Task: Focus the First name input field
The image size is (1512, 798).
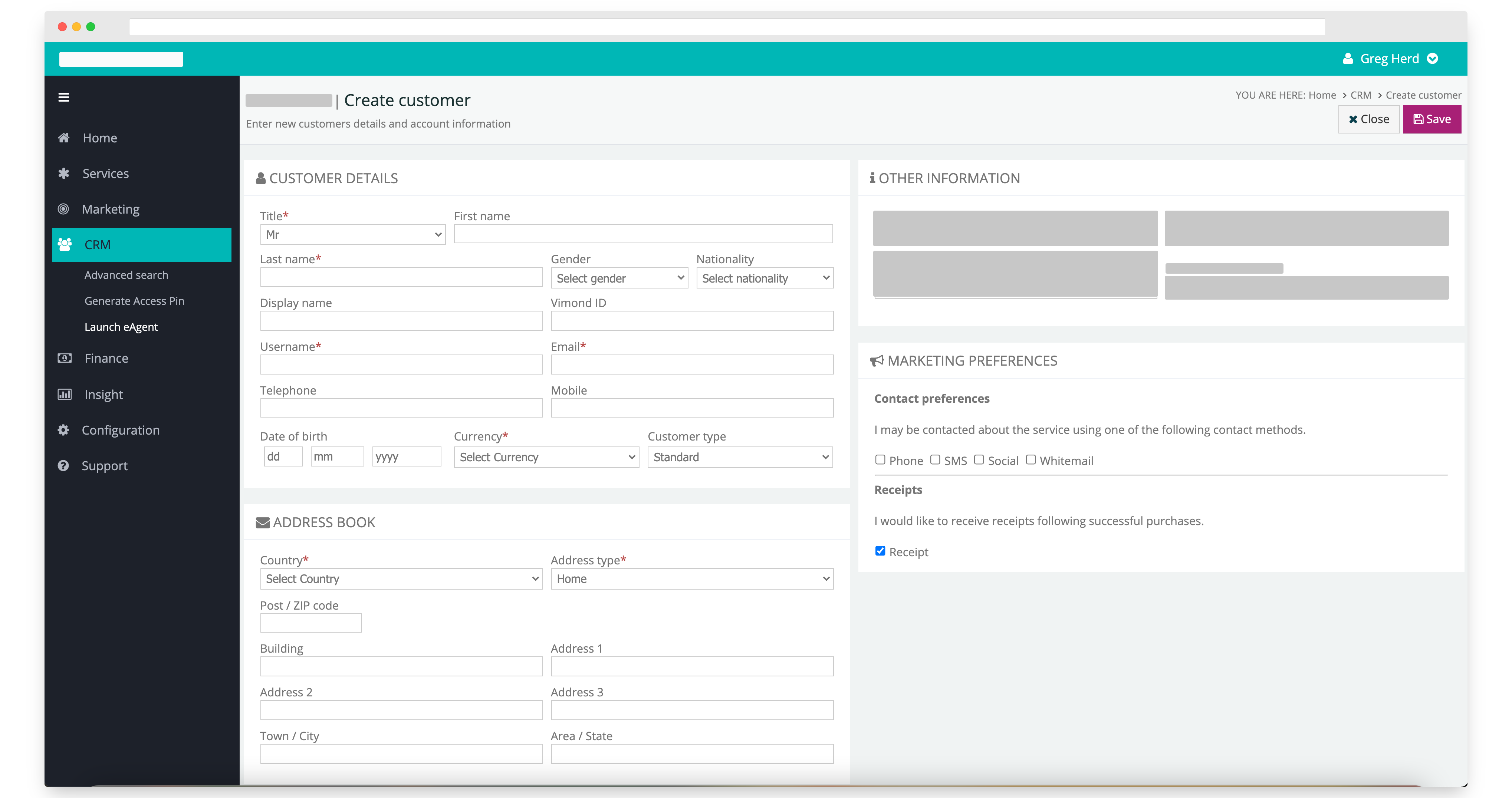Action: click(643, 234)
